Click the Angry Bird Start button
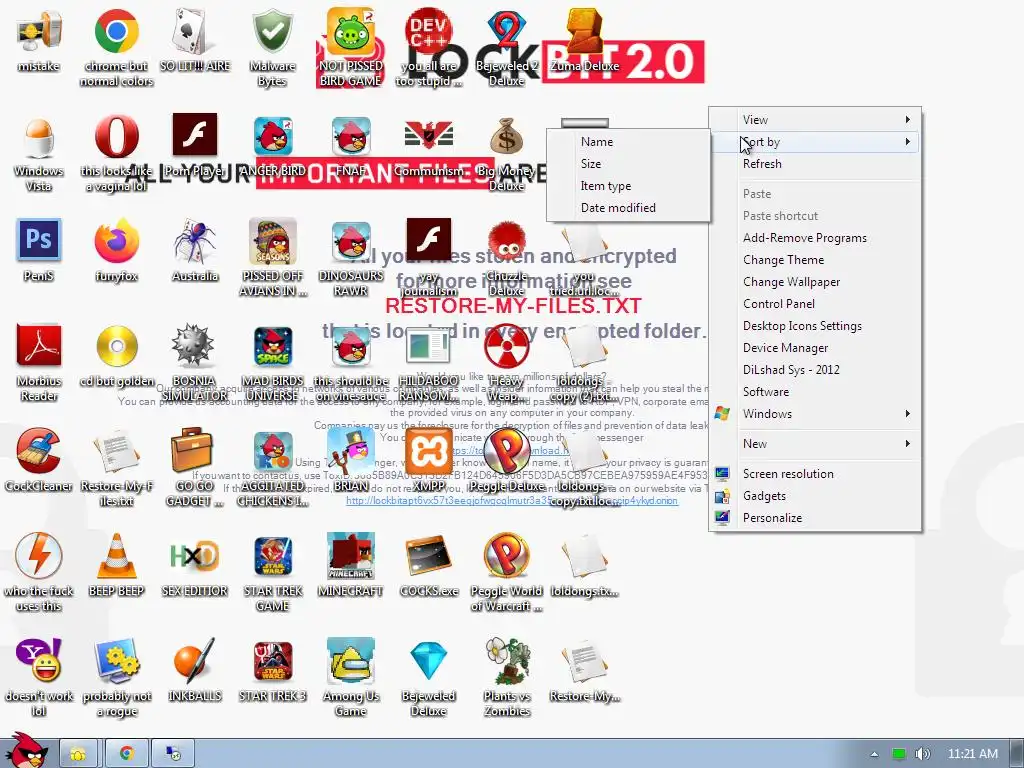This screenshot has height=768, width=1024. [x=27, y=751]
